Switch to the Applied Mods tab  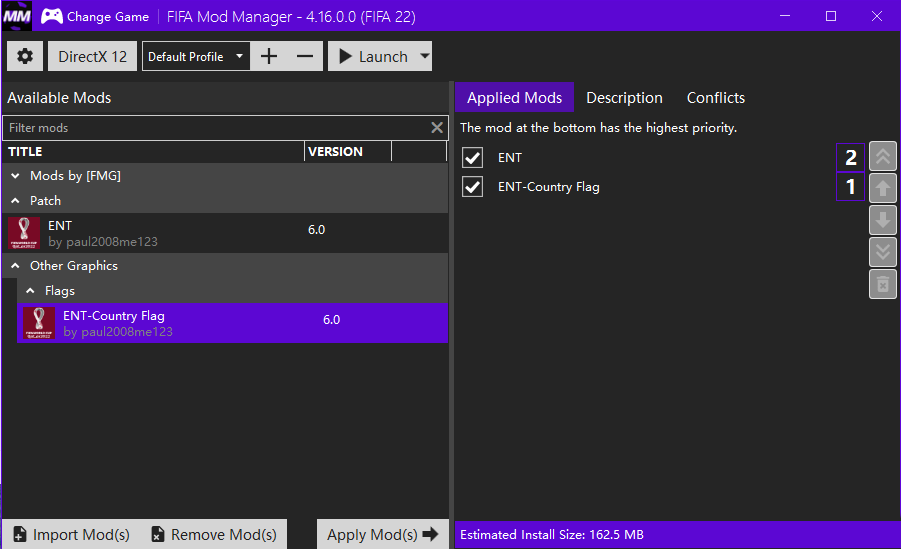(514, 98)
